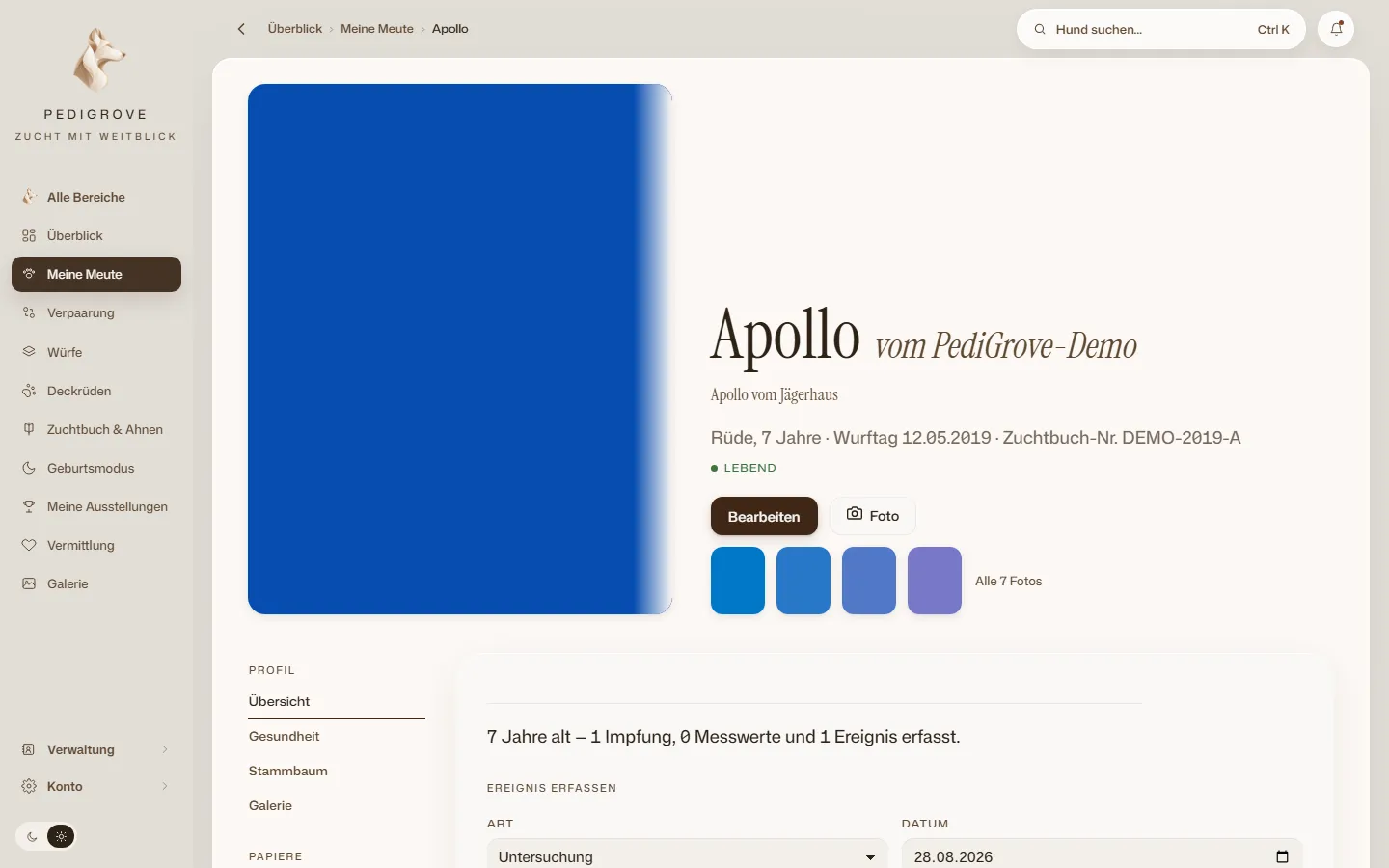Open the sidebar Galerie image icon
1389x868 pixels.
(29, 583)
